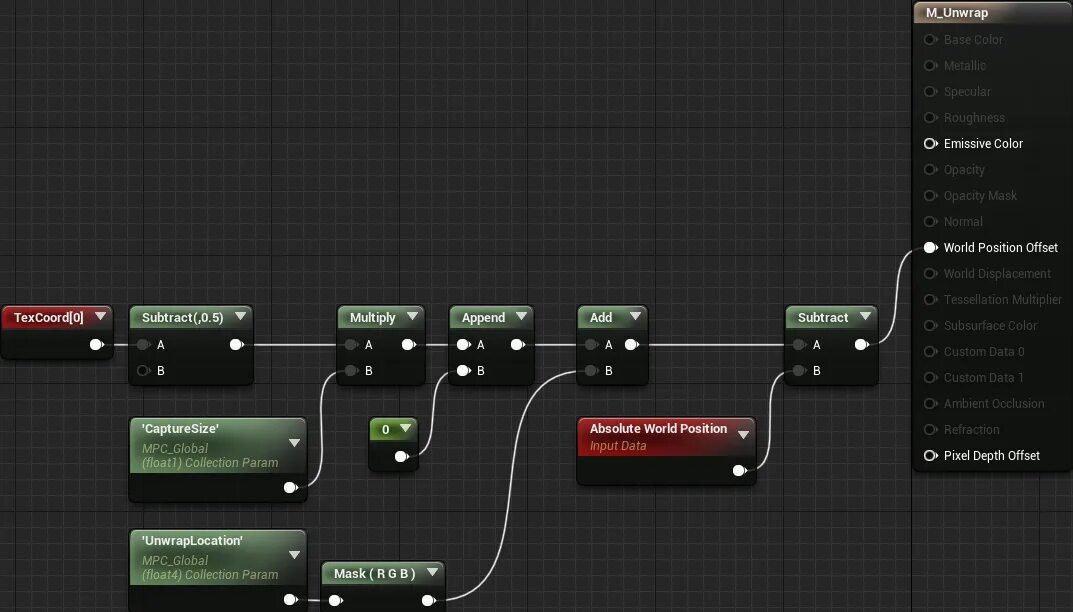This screenshot has height=612, width=1073.
Task: Collapse the Subtract(,0.5) node arrow
Action: tap(240, 316)
